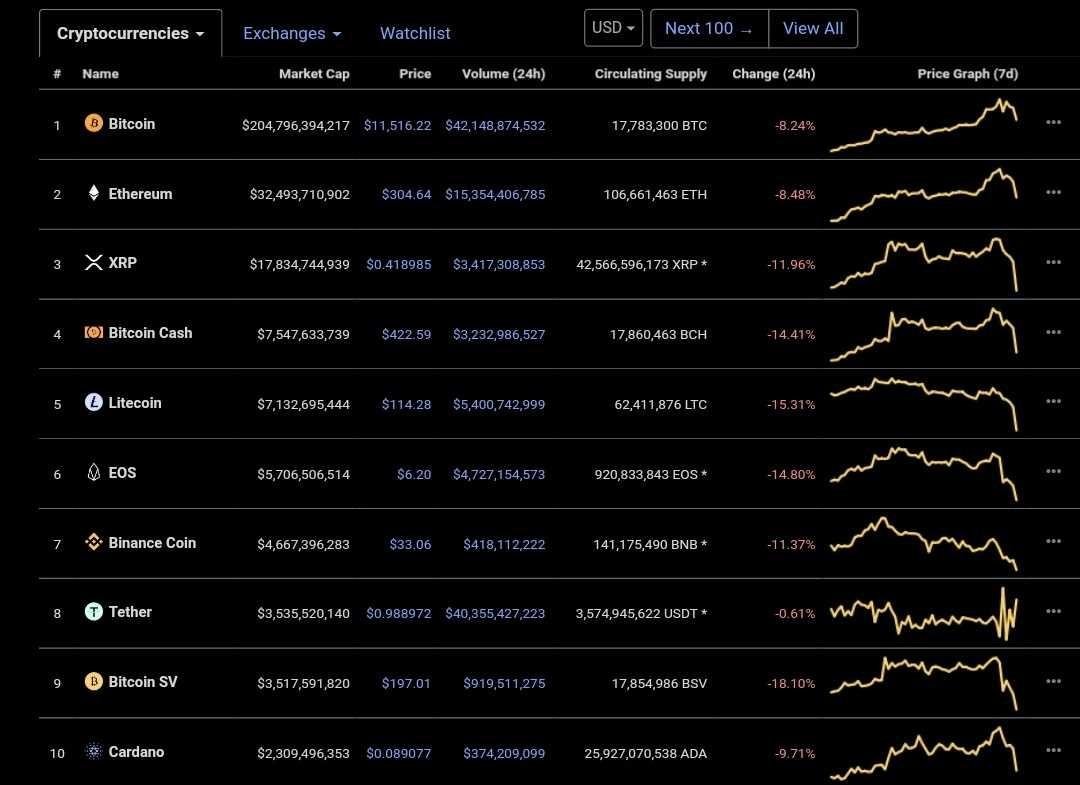The height and width of the screenshot is (785, 1080).
Task: Click Bitcoin SV 7-day price graph
Action: [x=924, y=682]
